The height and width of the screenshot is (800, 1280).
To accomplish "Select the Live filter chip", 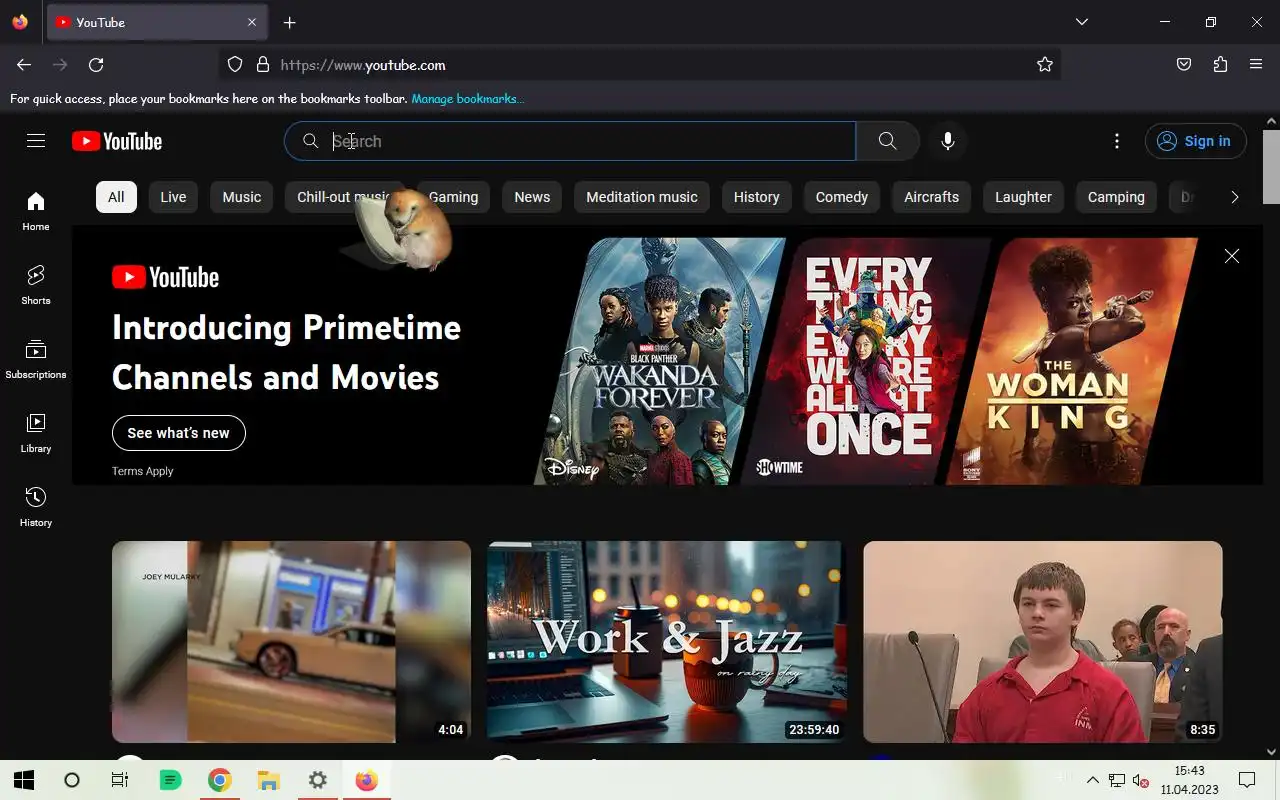I will [173, 197].
